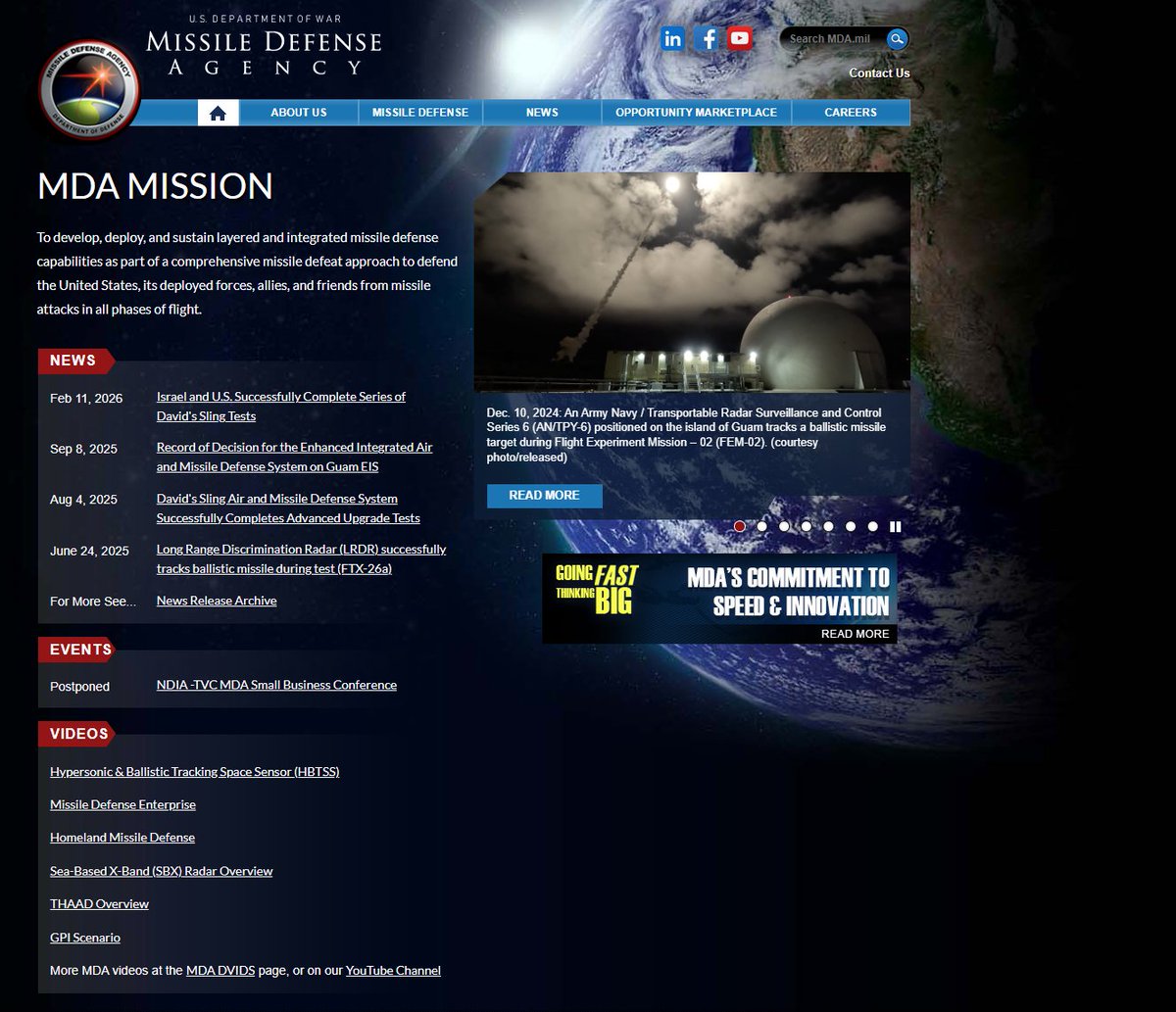Click the 'For More See...' label
Image resolution: width=1176 pixels, height=1012 pixels.
click(93, 601)
